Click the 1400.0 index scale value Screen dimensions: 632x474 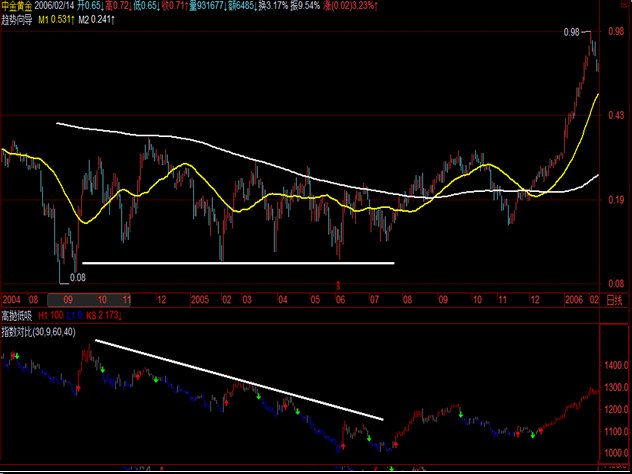tap(612, 368)
